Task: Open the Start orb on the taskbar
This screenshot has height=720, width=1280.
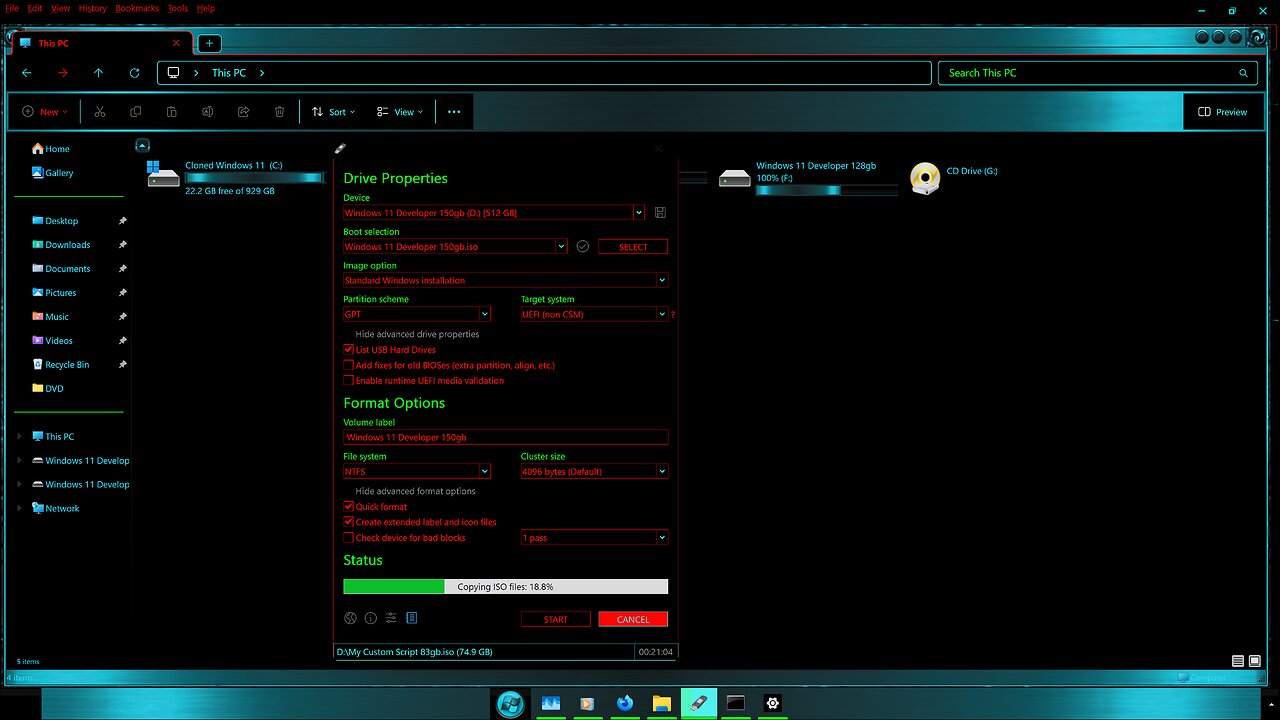Action: pos(510,703)
